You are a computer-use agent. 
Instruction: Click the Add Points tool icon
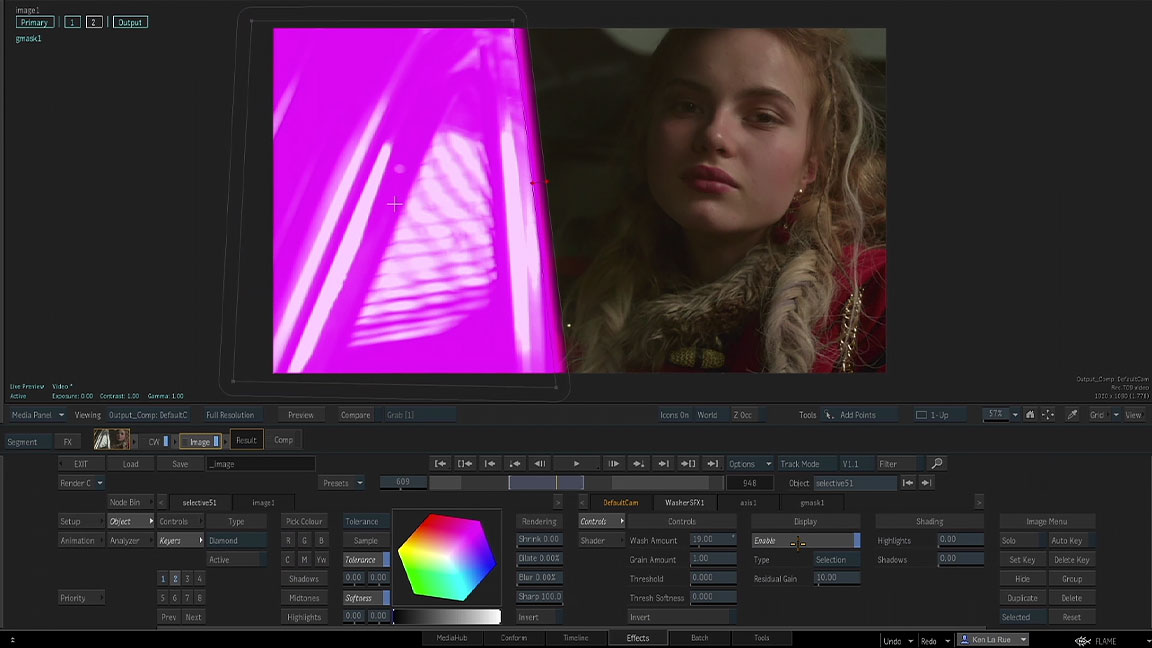829,415
